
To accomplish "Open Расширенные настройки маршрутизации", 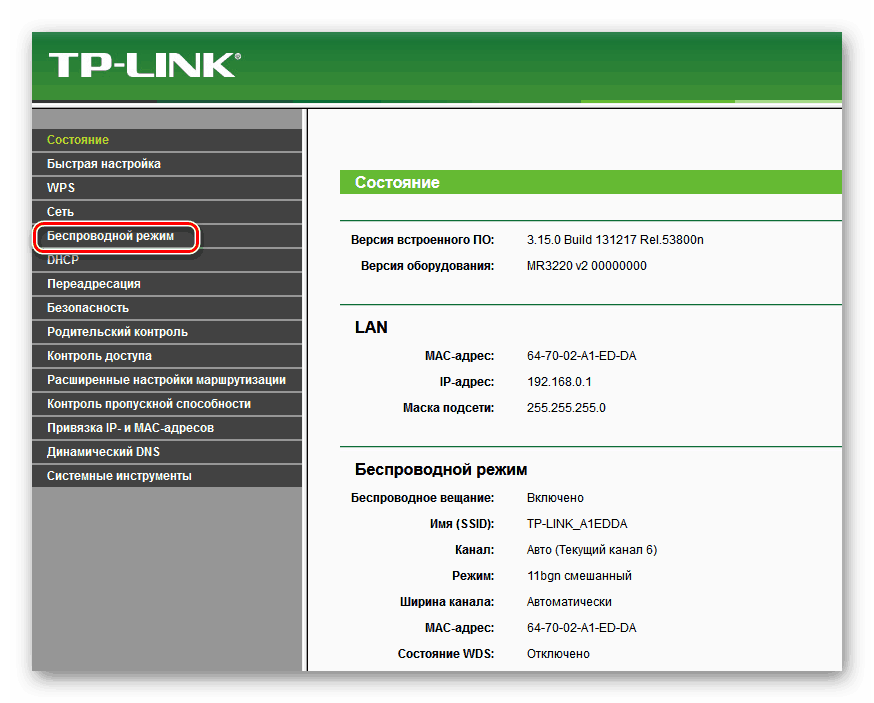I will click(166, 380).
